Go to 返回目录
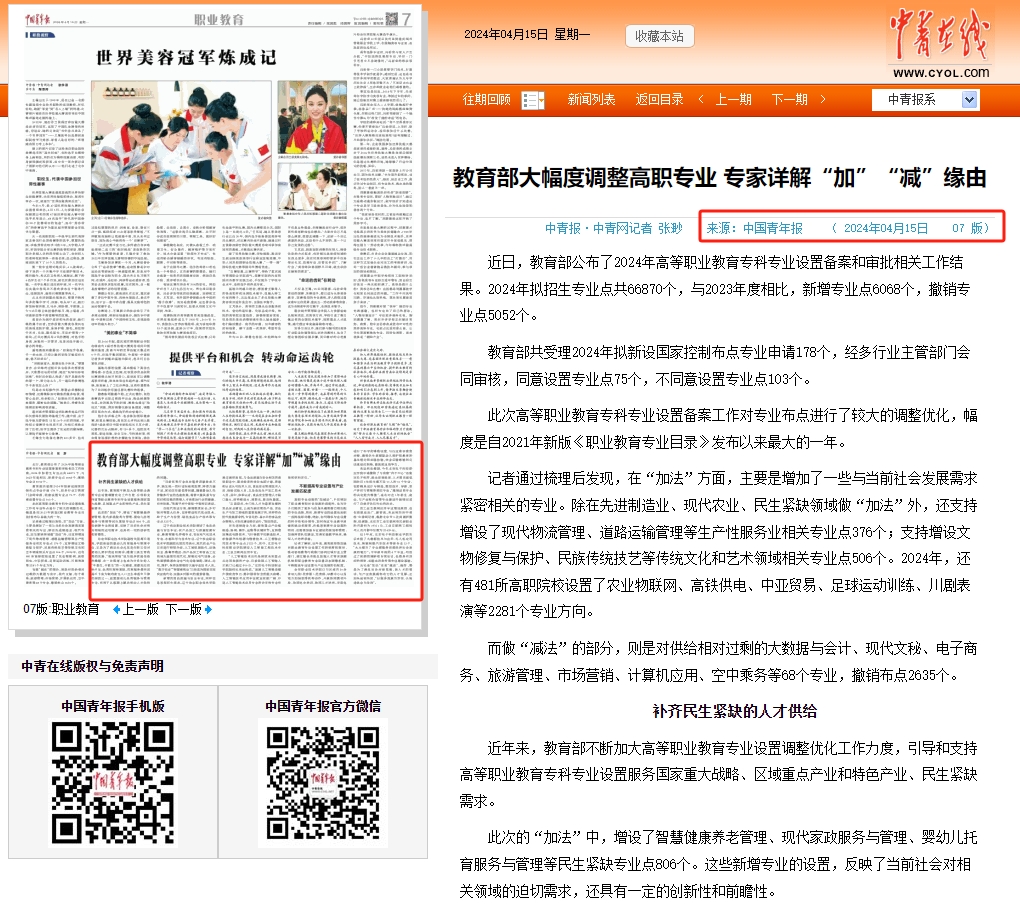The width and height of the screenshot is (1020, 904). tap(659, 100)
